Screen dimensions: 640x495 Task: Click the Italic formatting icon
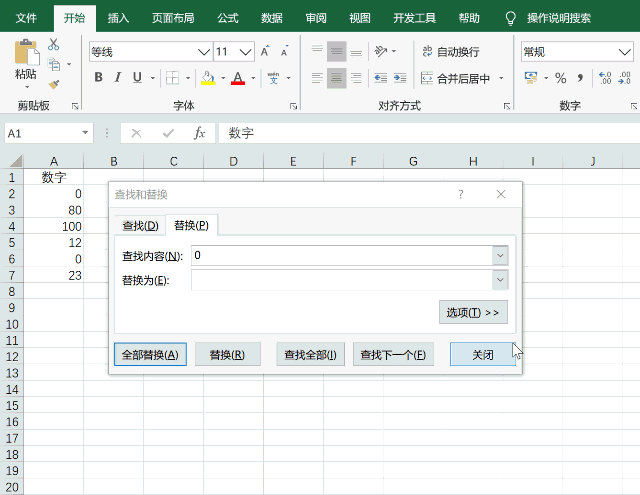118,78
